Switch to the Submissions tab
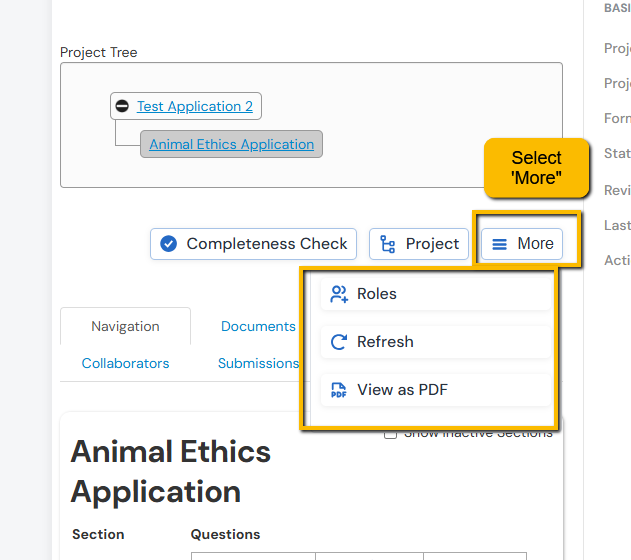Screen dimensions: 631x560 [258, 363]
